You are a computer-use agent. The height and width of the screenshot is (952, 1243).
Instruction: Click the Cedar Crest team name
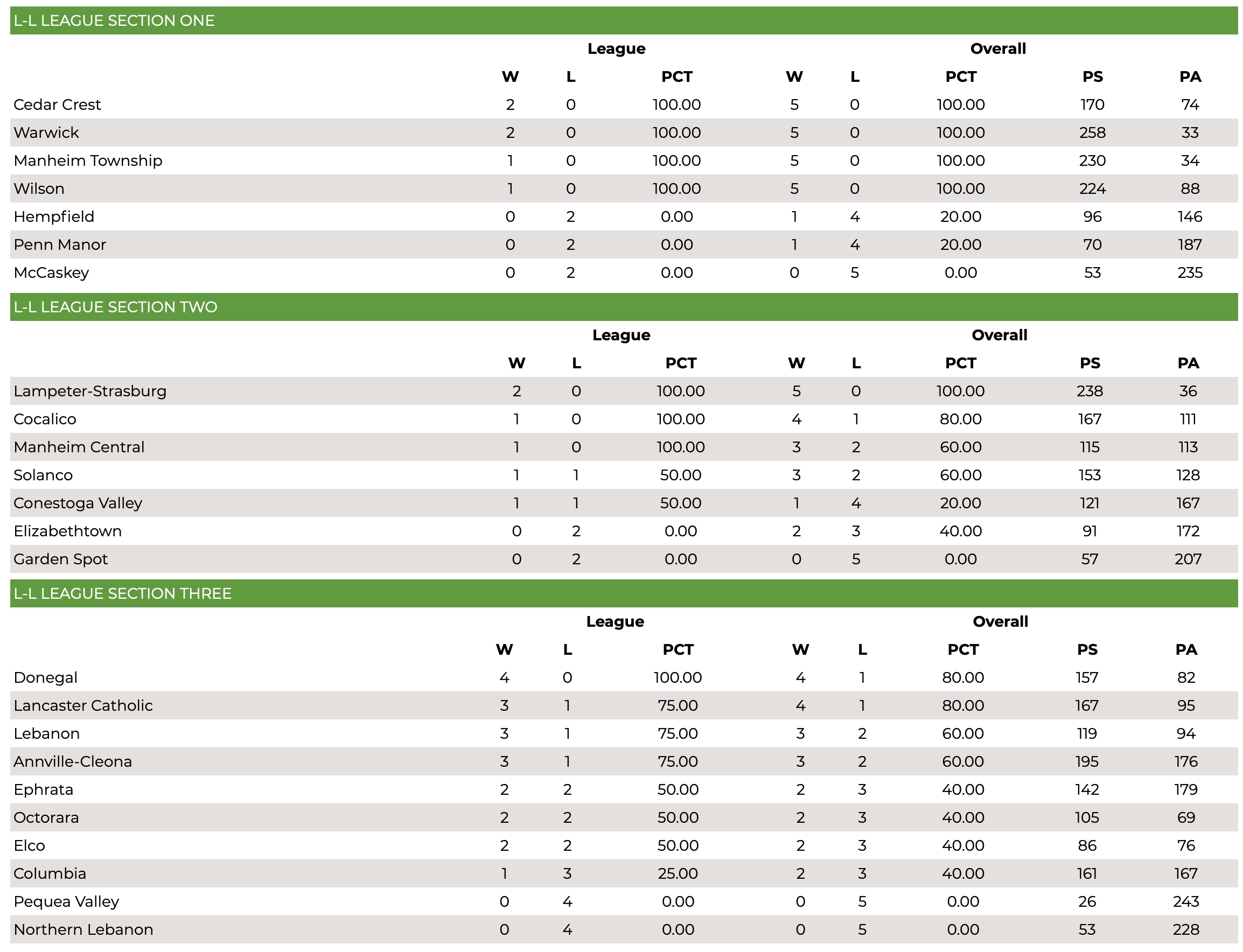coord(57,105)
